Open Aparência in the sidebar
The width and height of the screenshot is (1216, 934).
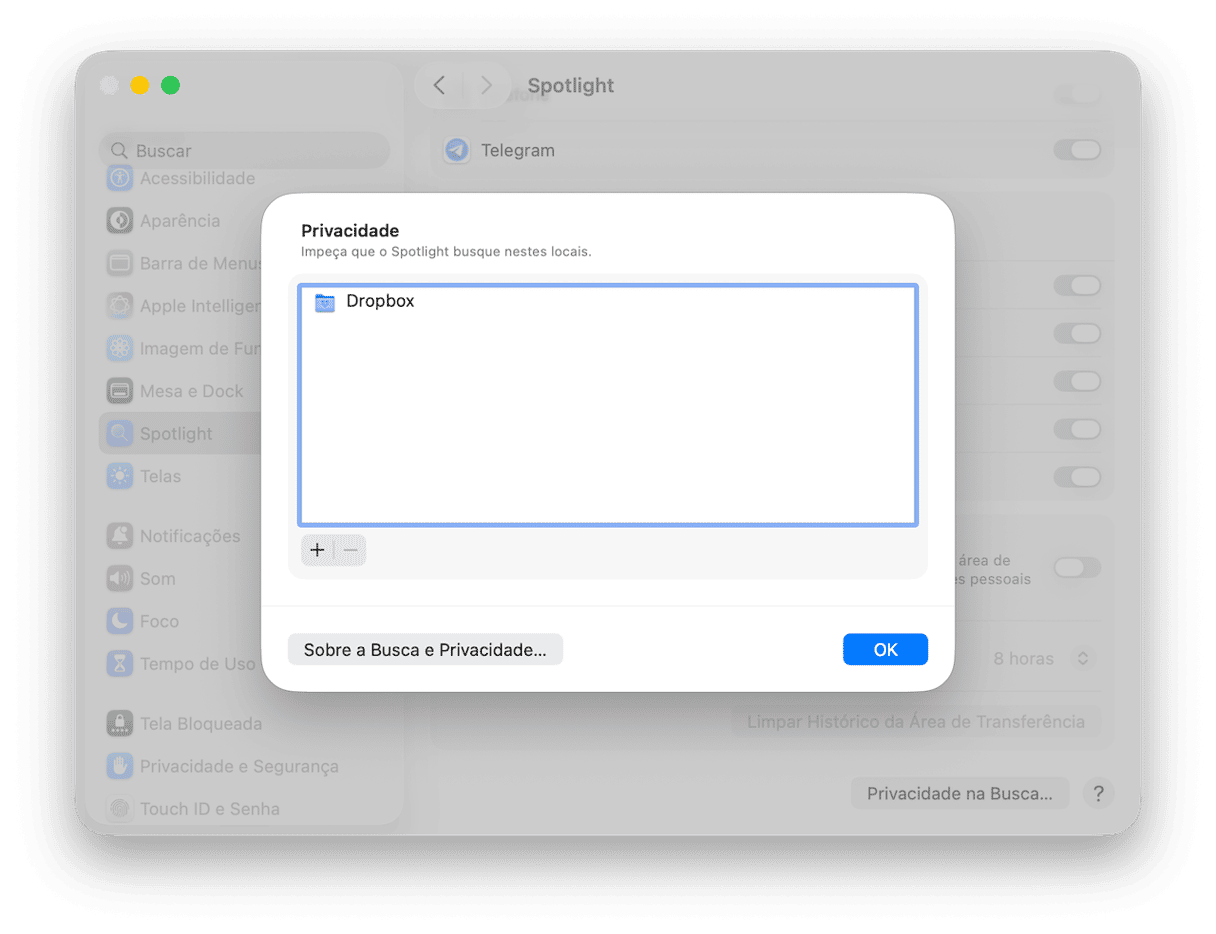179,221
